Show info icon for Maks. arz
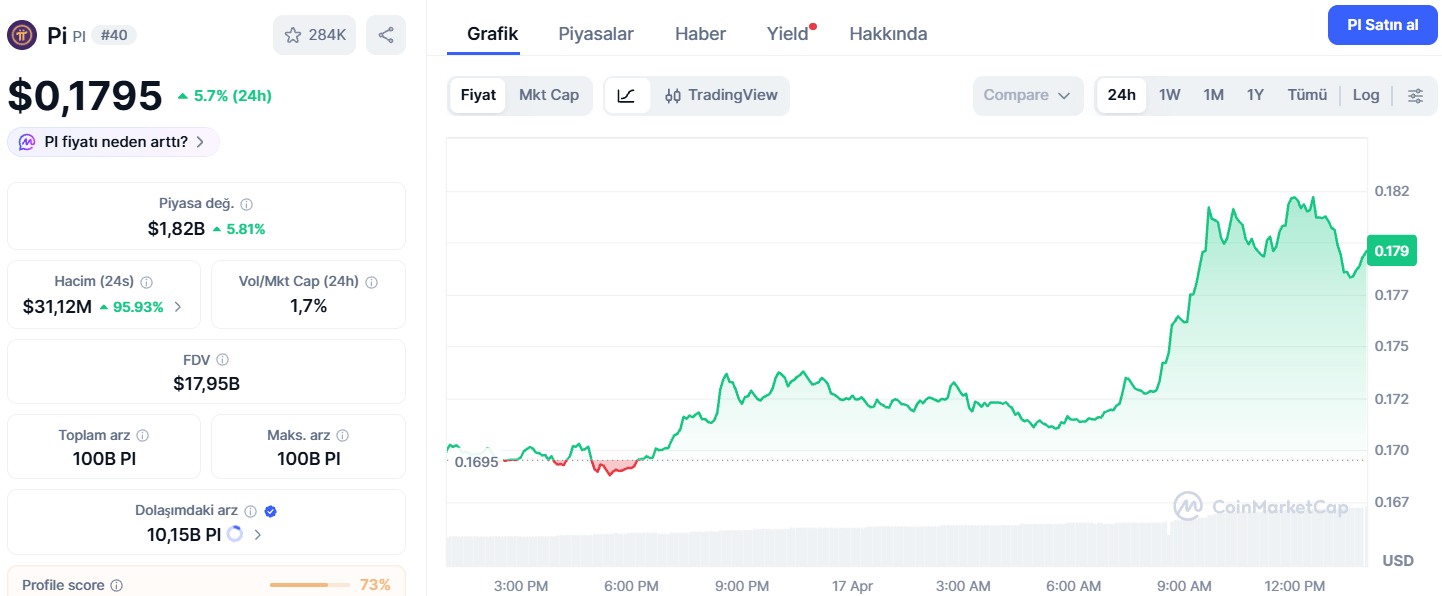The height and width of the screenshot is (596, 1442). 343,435
